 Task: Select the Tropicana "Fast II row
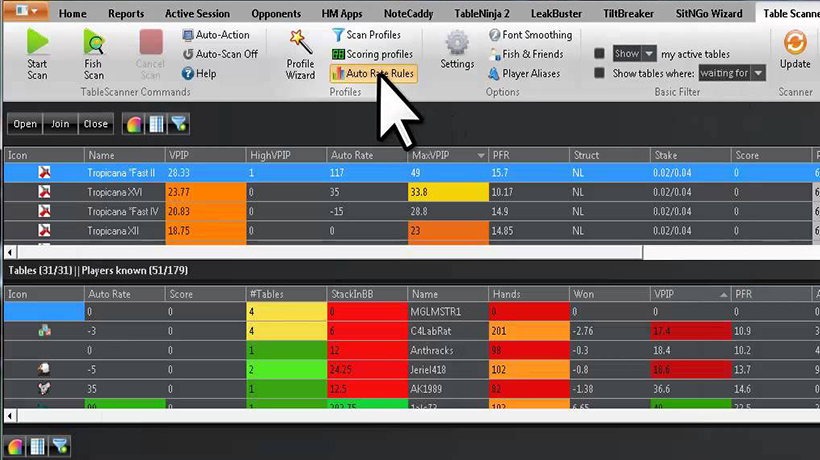click(x=412, y=172)
